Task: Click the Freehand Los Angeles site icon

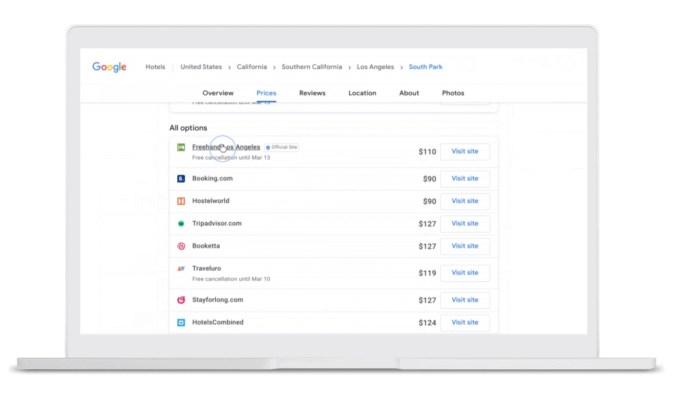Action: [181, 148]
